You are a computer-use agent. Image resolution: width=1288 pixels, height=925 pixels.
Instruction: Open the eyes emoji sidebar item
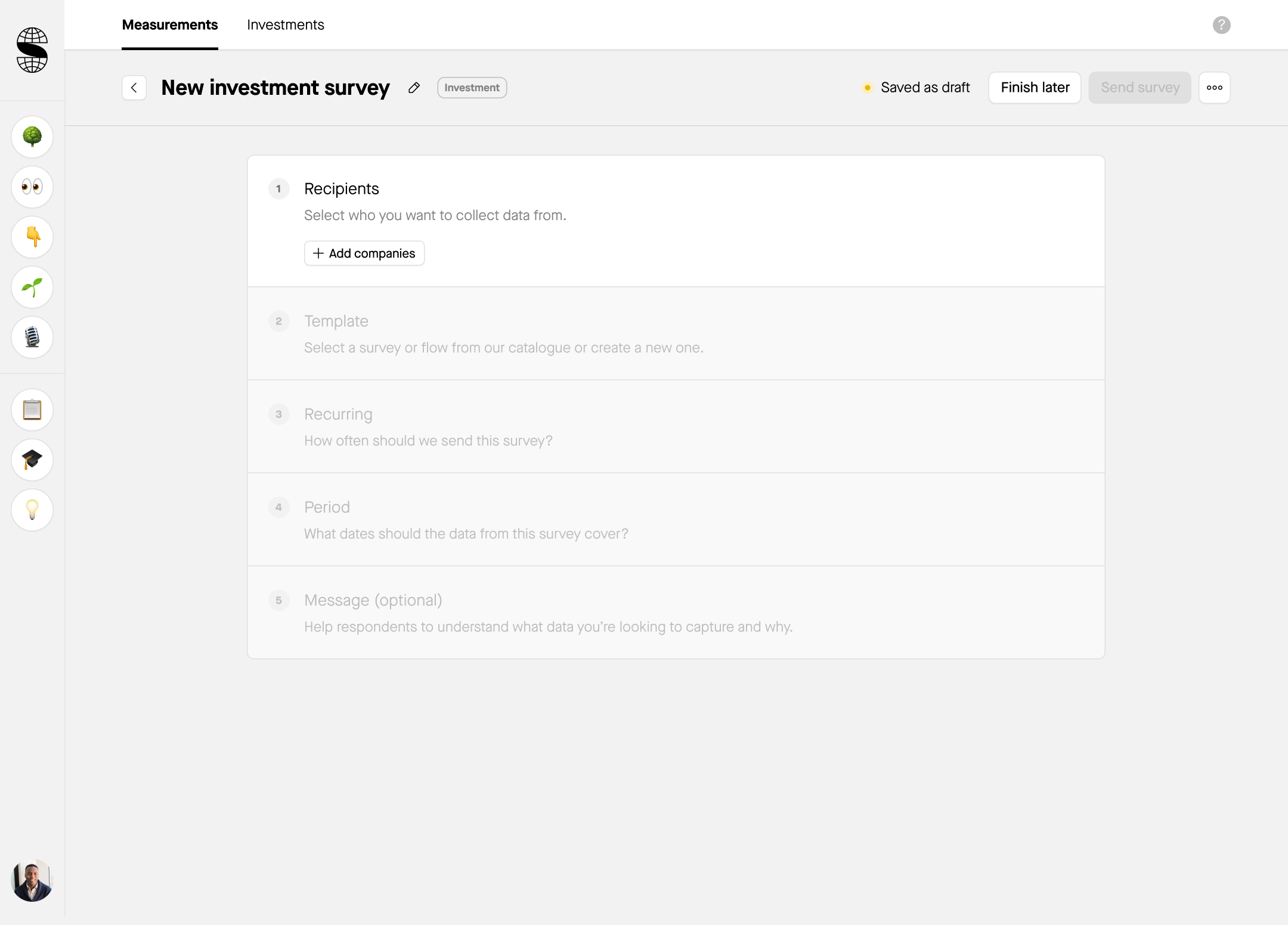pyautogui.click(x=32, y=187)
